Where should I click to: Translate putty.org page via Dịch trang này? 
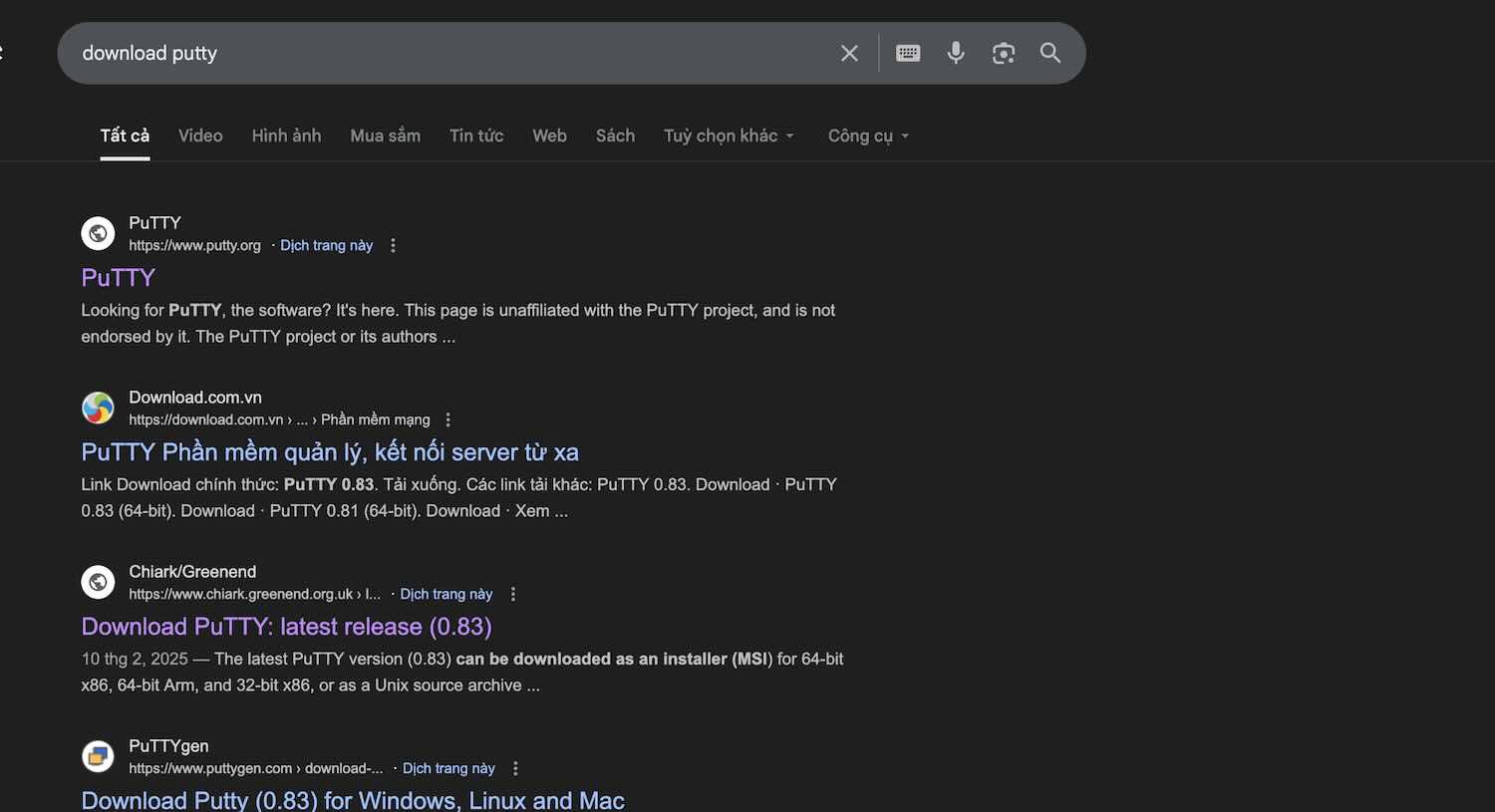coord(326,245)
